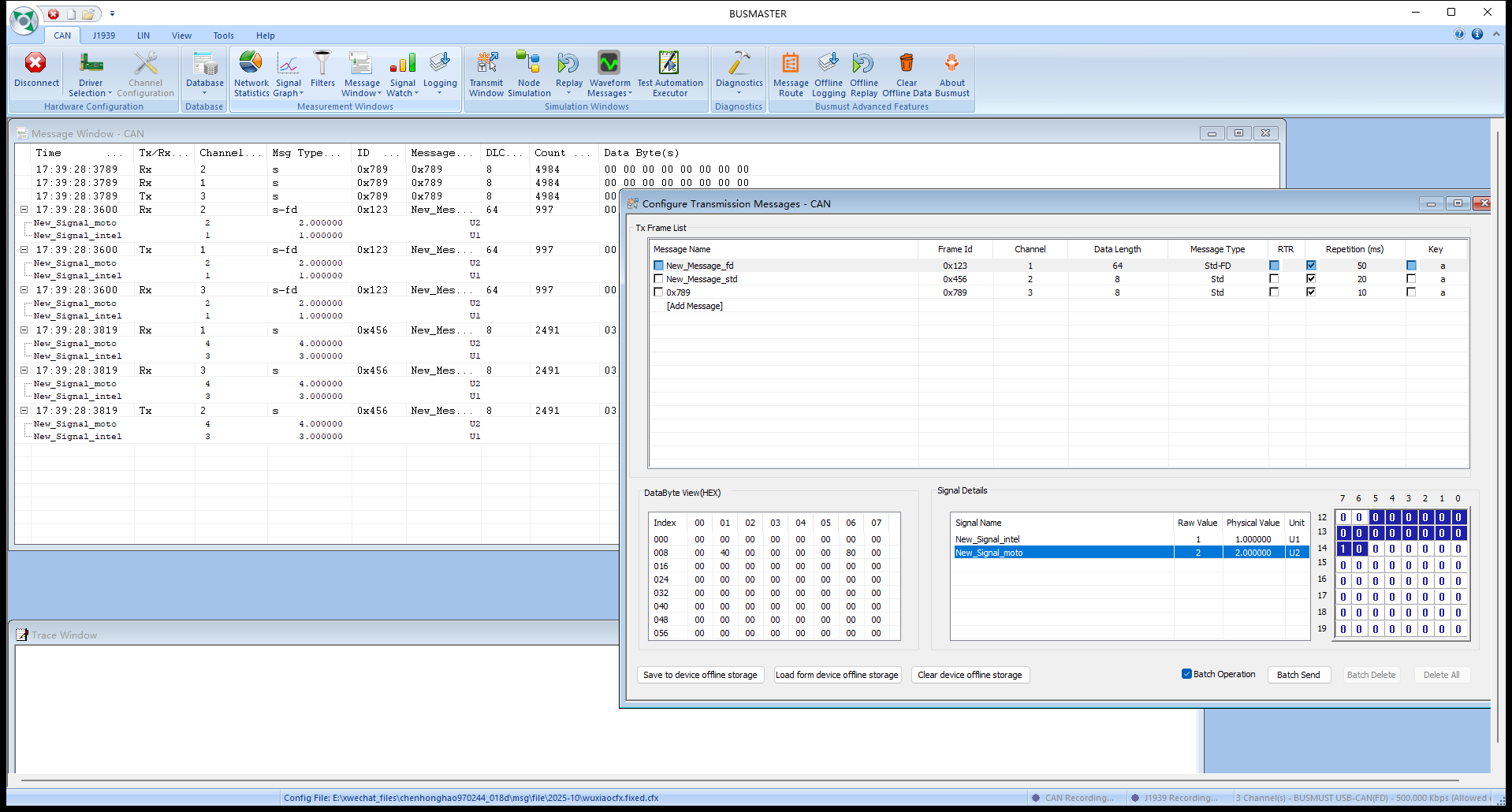Launch Test Automation Executor
The image size is (1512, 812).
(x=670, y=75)
